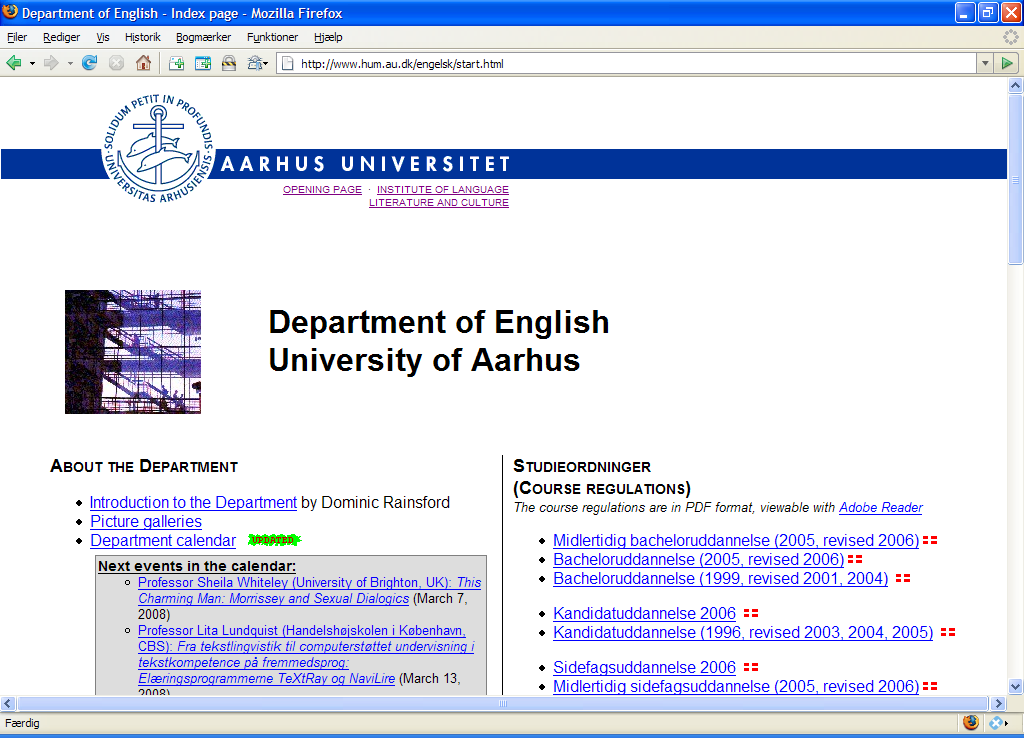
Task: Click the new tab icon with green plus
Action: tap(176, 63)
